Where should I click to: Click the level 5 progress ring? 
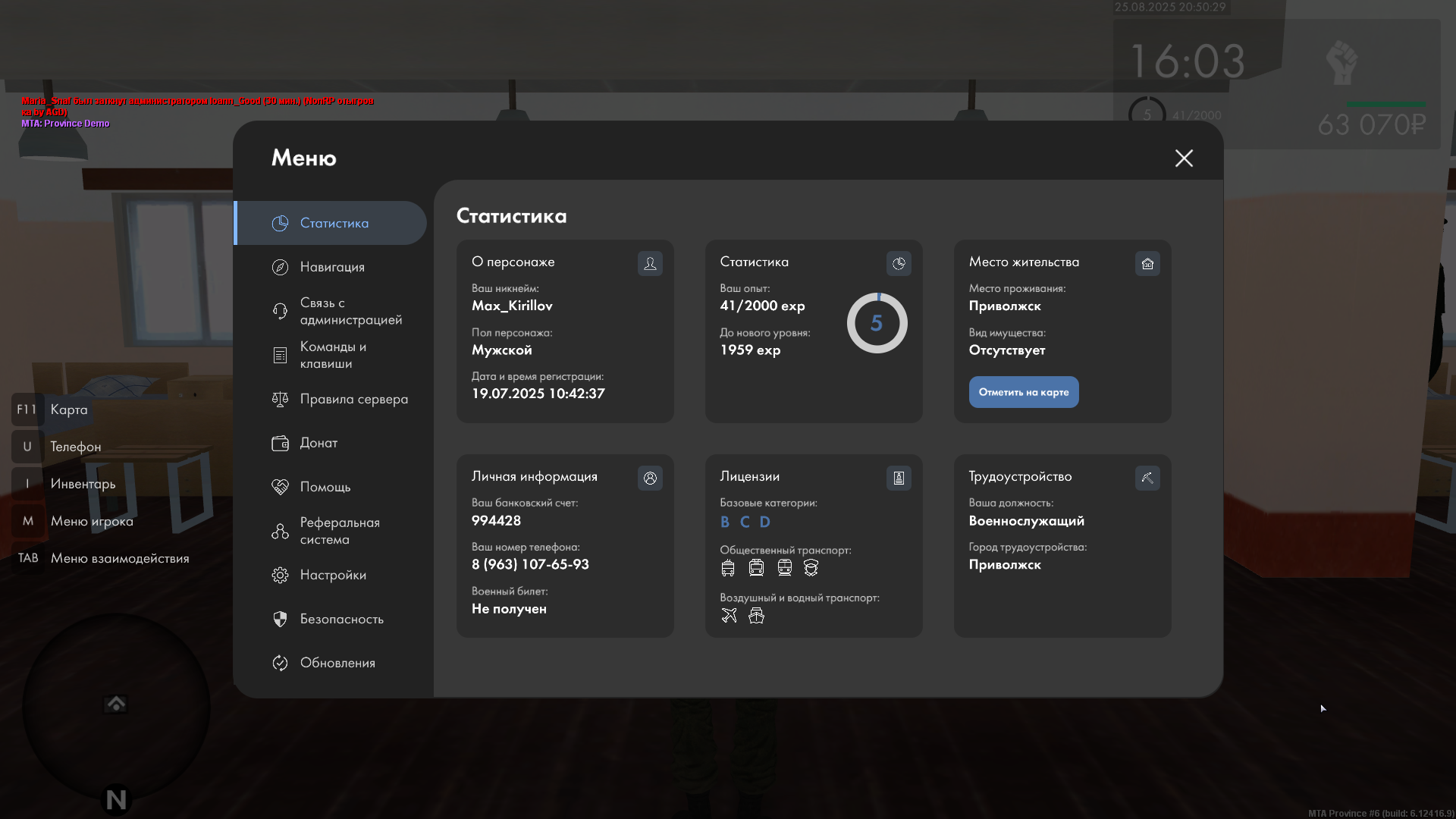(877, 323)
